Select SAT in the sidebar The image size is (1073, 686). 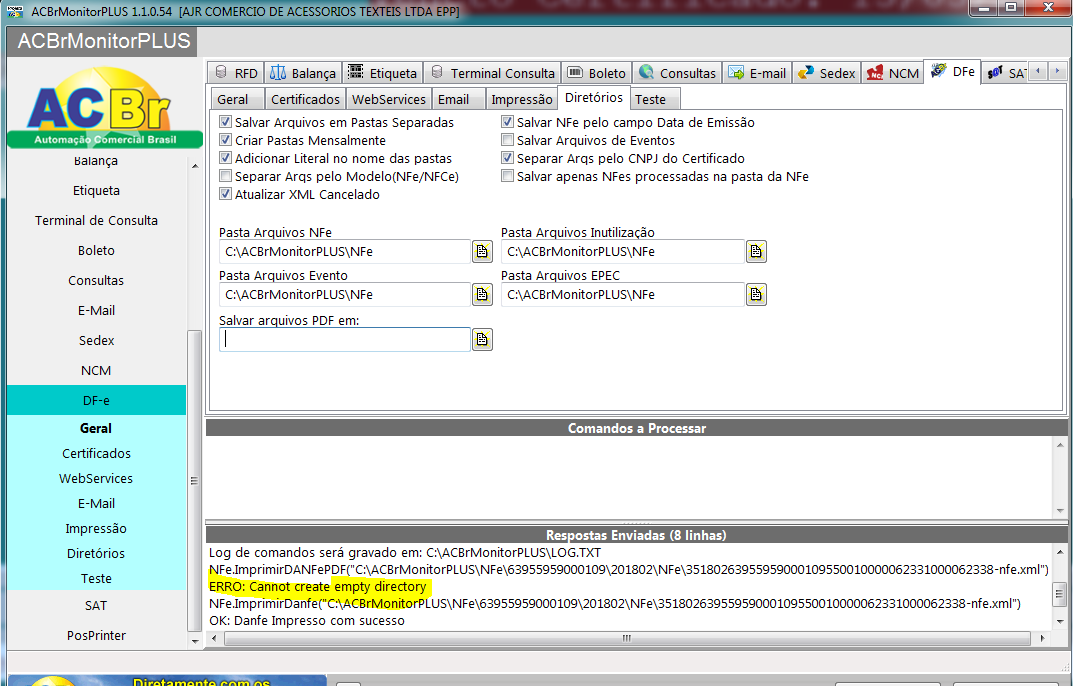click(x=96, y=605)
